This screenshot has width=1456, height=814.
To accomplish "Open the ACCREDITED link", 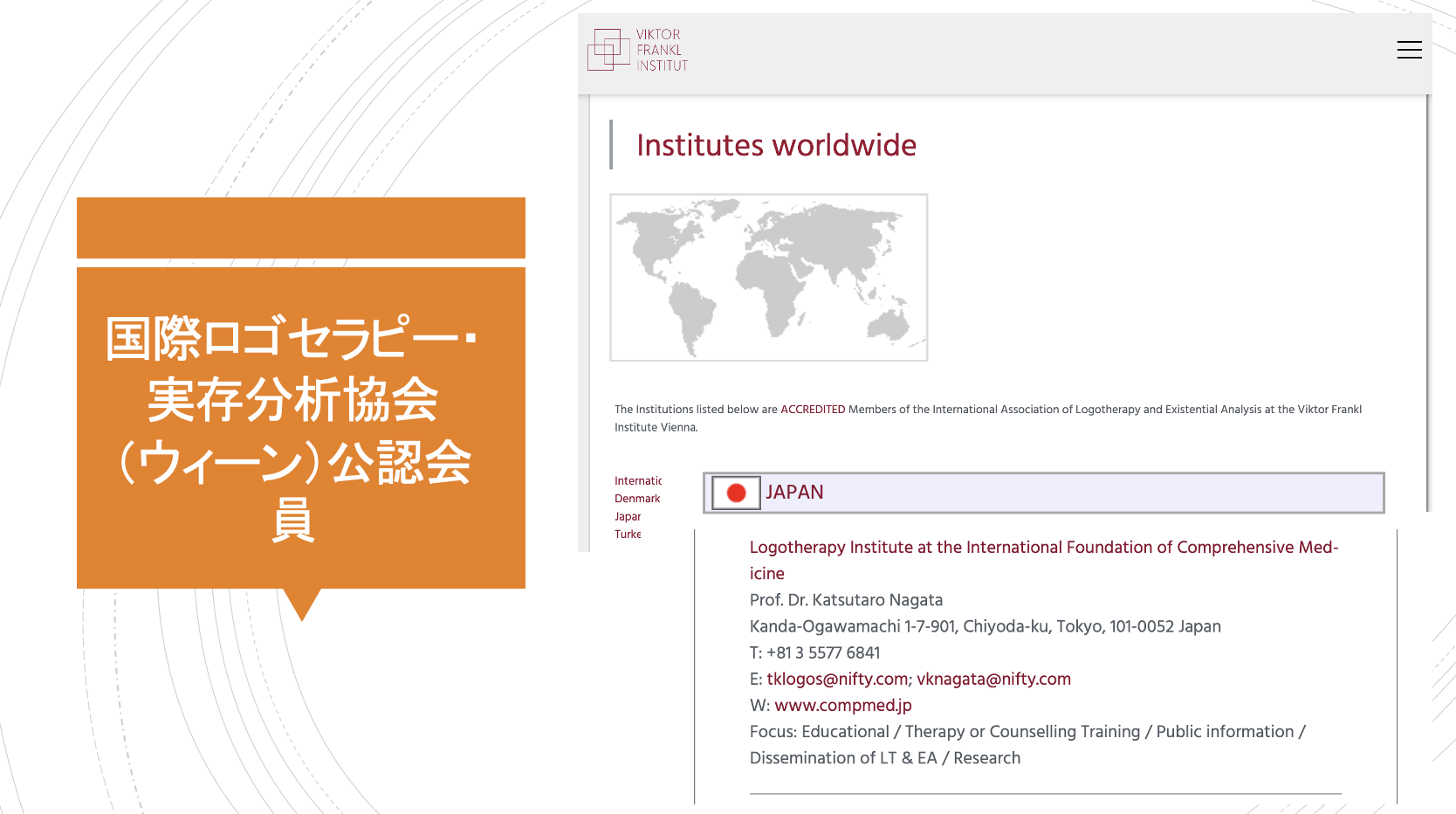I will click(x=812, y=409).
